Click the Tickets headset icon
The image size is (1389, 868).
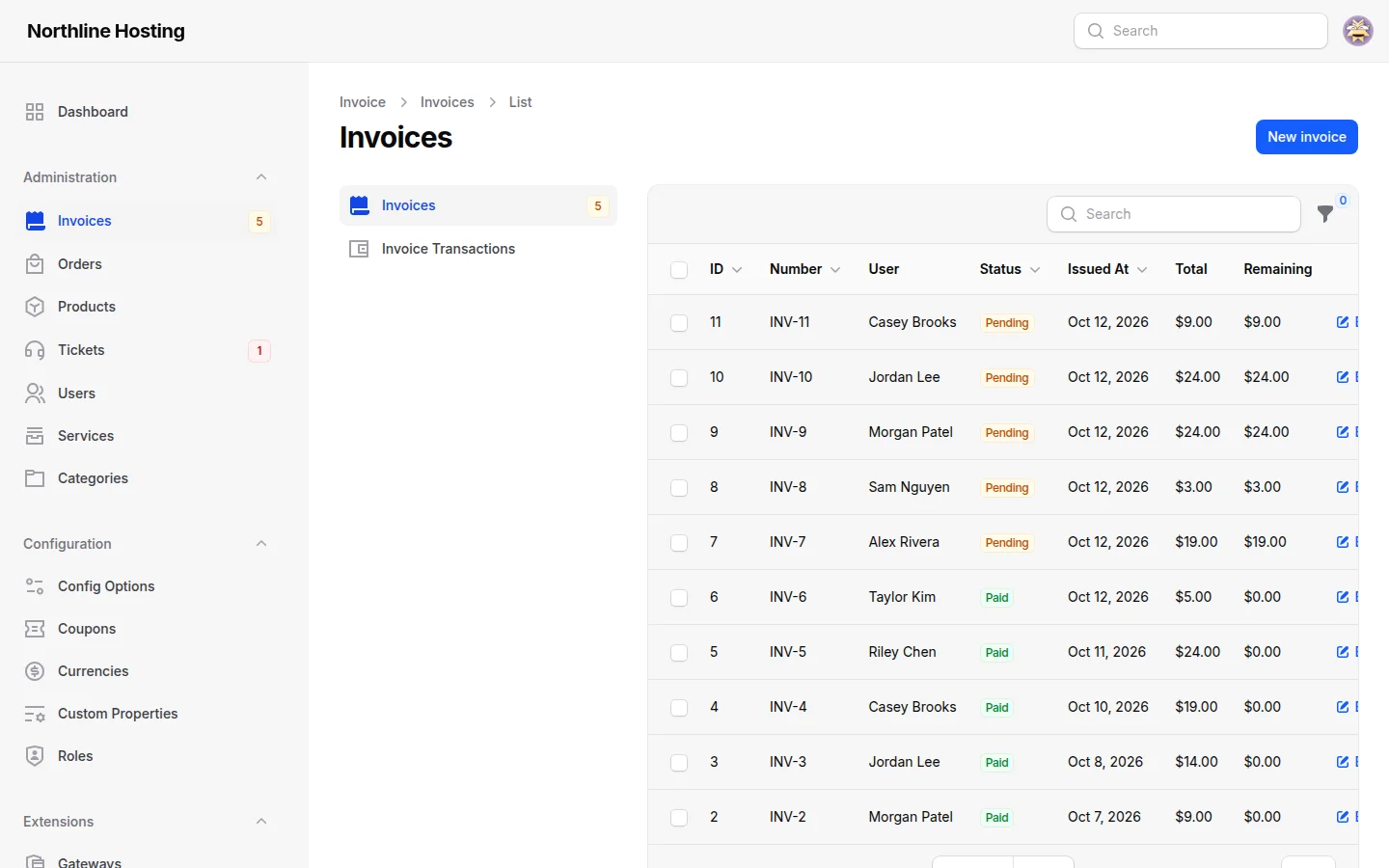pos(35,350)
